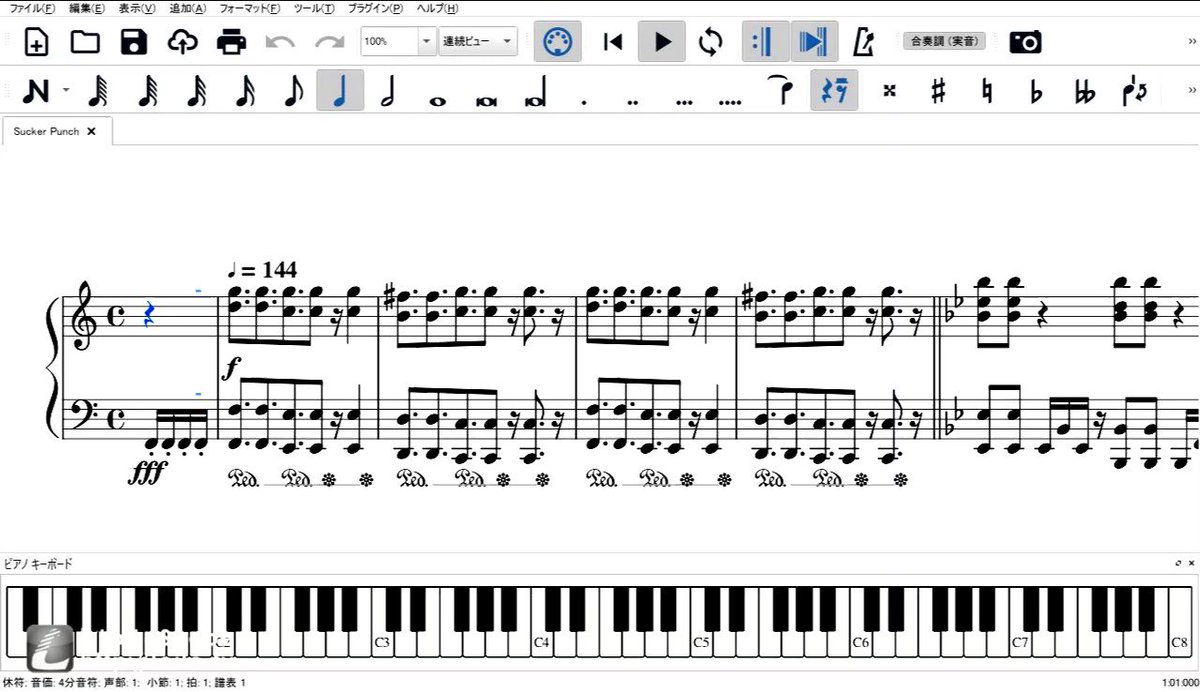Add a double augmentation dot
This screenshot has height=692, width=1200.
pos(633,100)
